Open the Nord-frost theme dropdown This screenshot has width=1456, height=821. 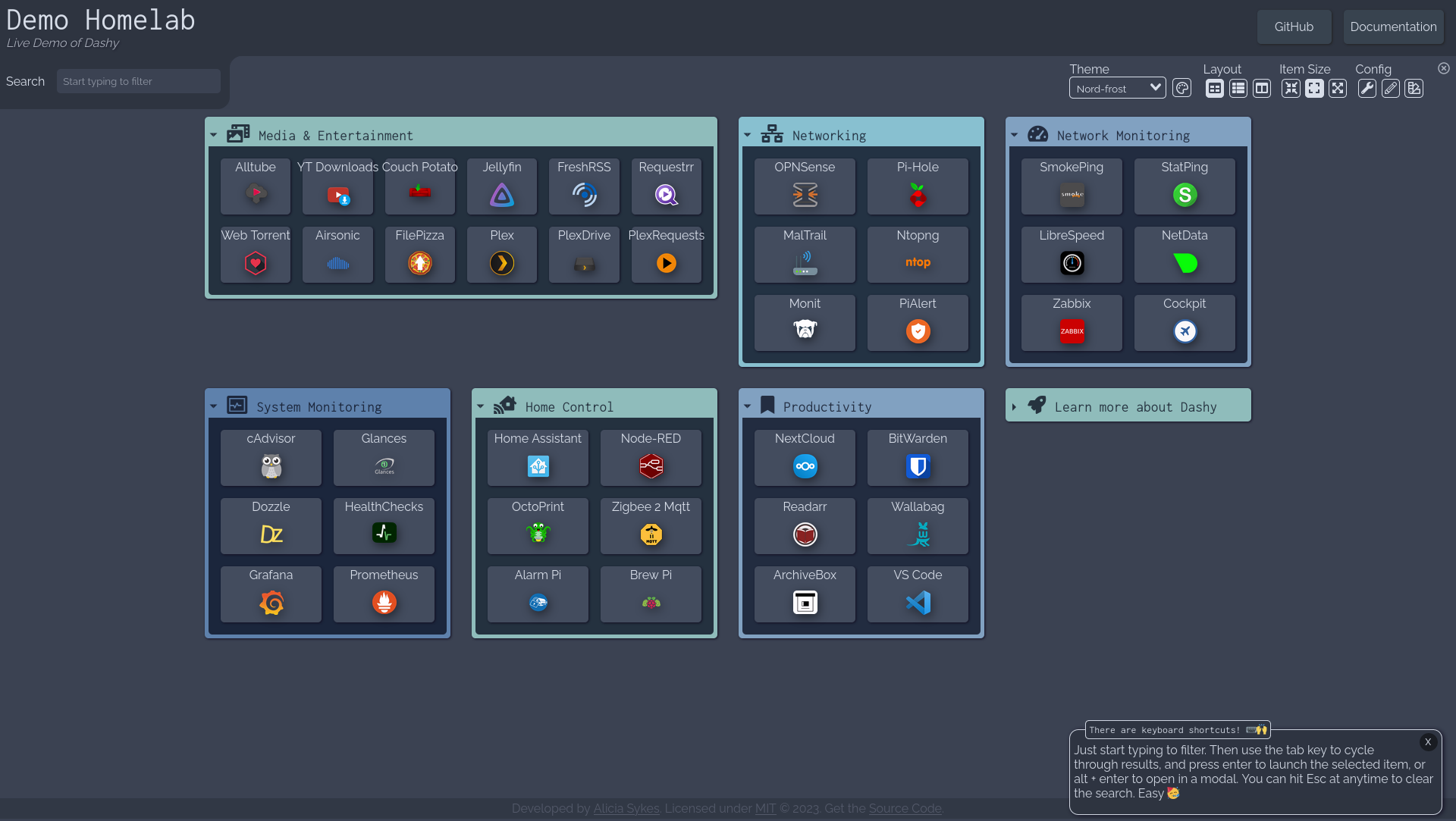coord(1118,88)
